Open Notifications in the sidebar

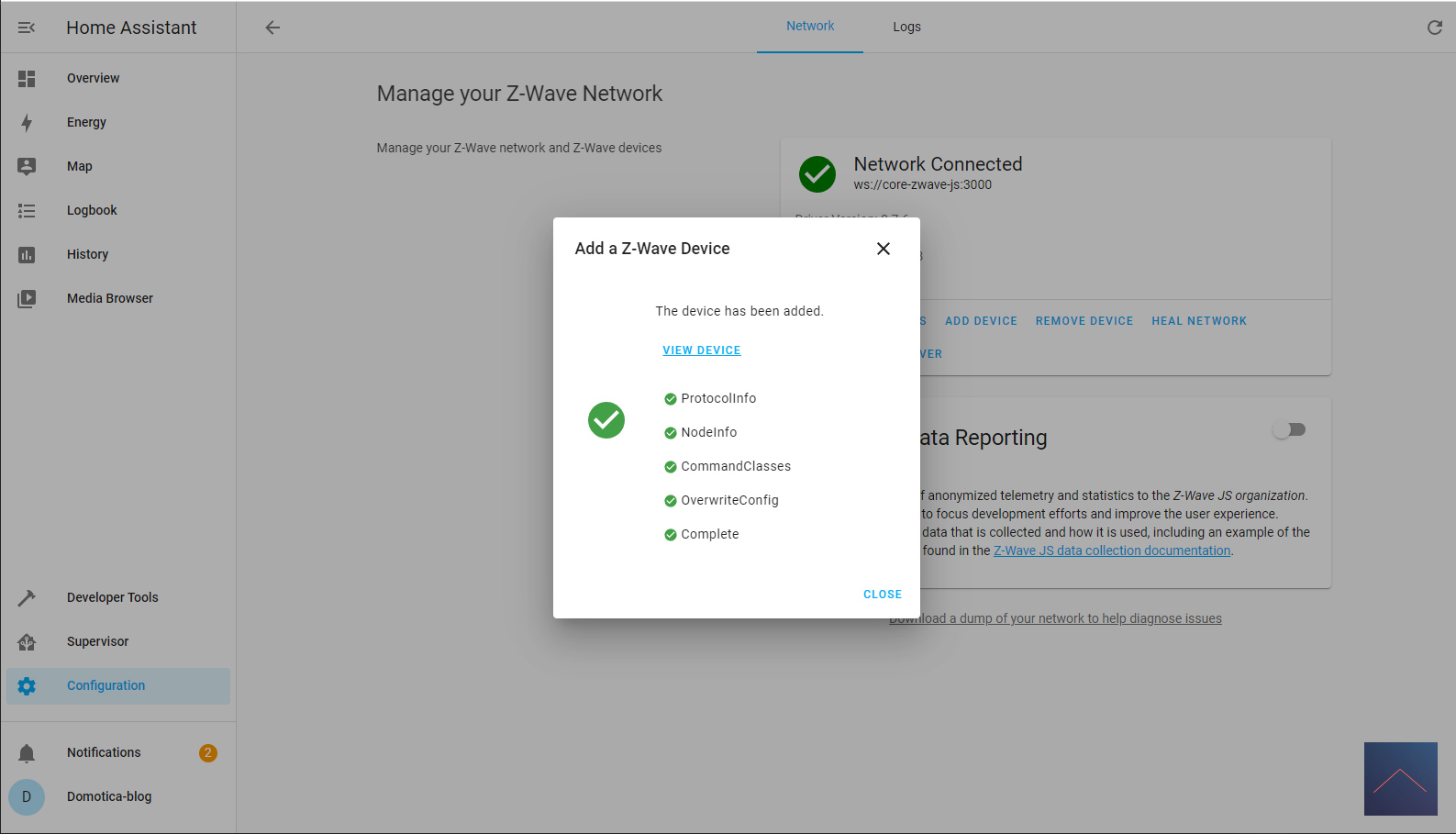click(x=118, y=753)
